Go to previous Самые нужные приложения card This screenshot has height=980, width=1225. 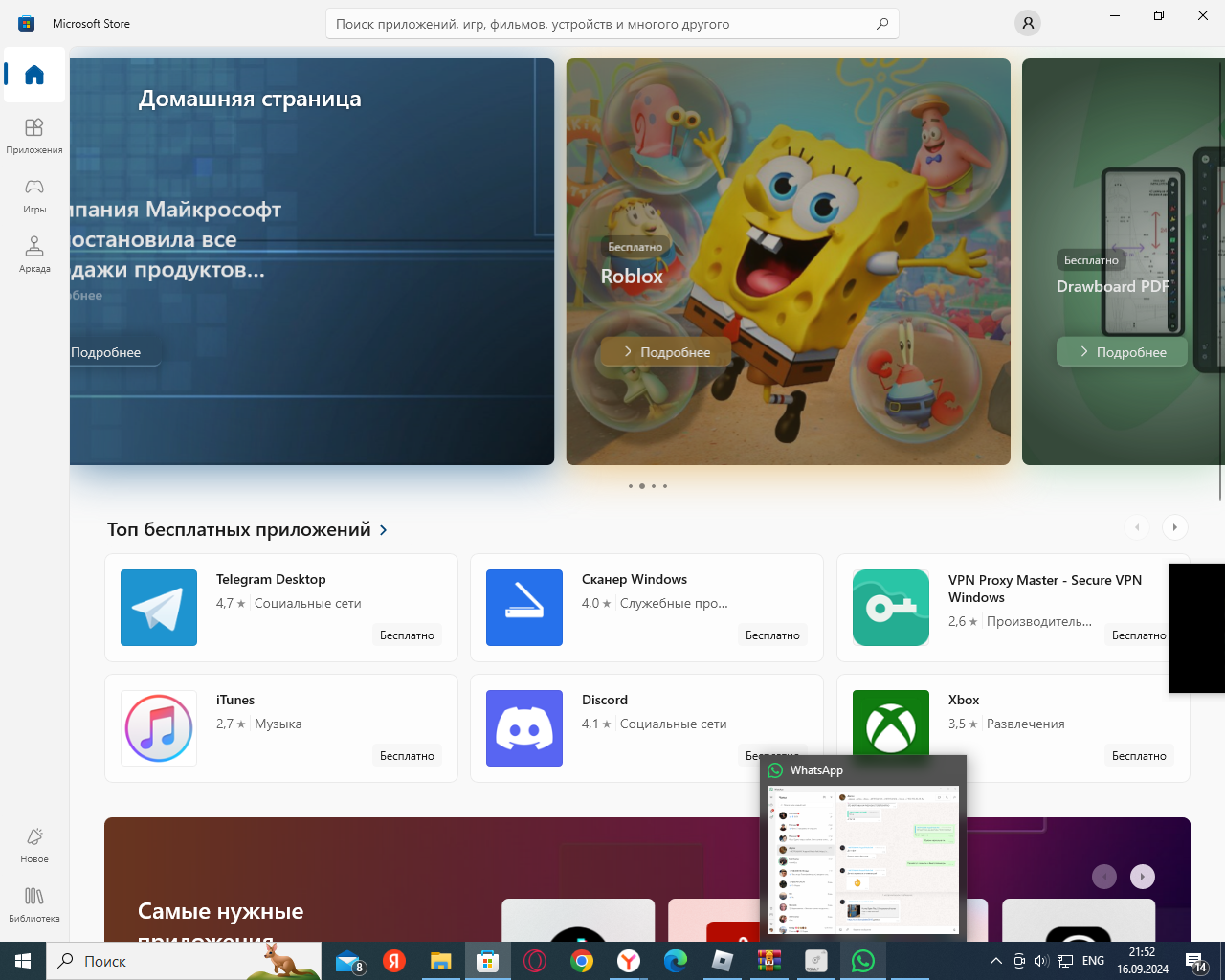tap(1104, 877)
